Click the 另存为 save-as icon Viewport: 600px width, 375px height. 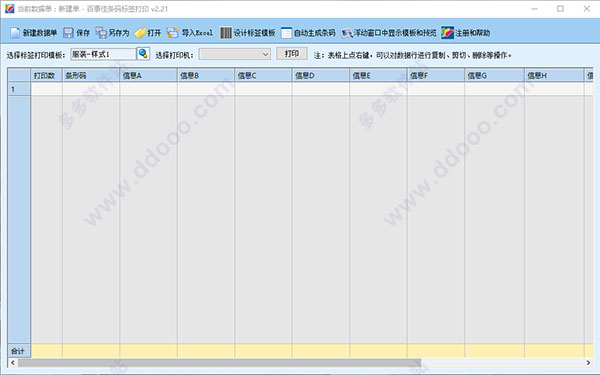(101, 33)
